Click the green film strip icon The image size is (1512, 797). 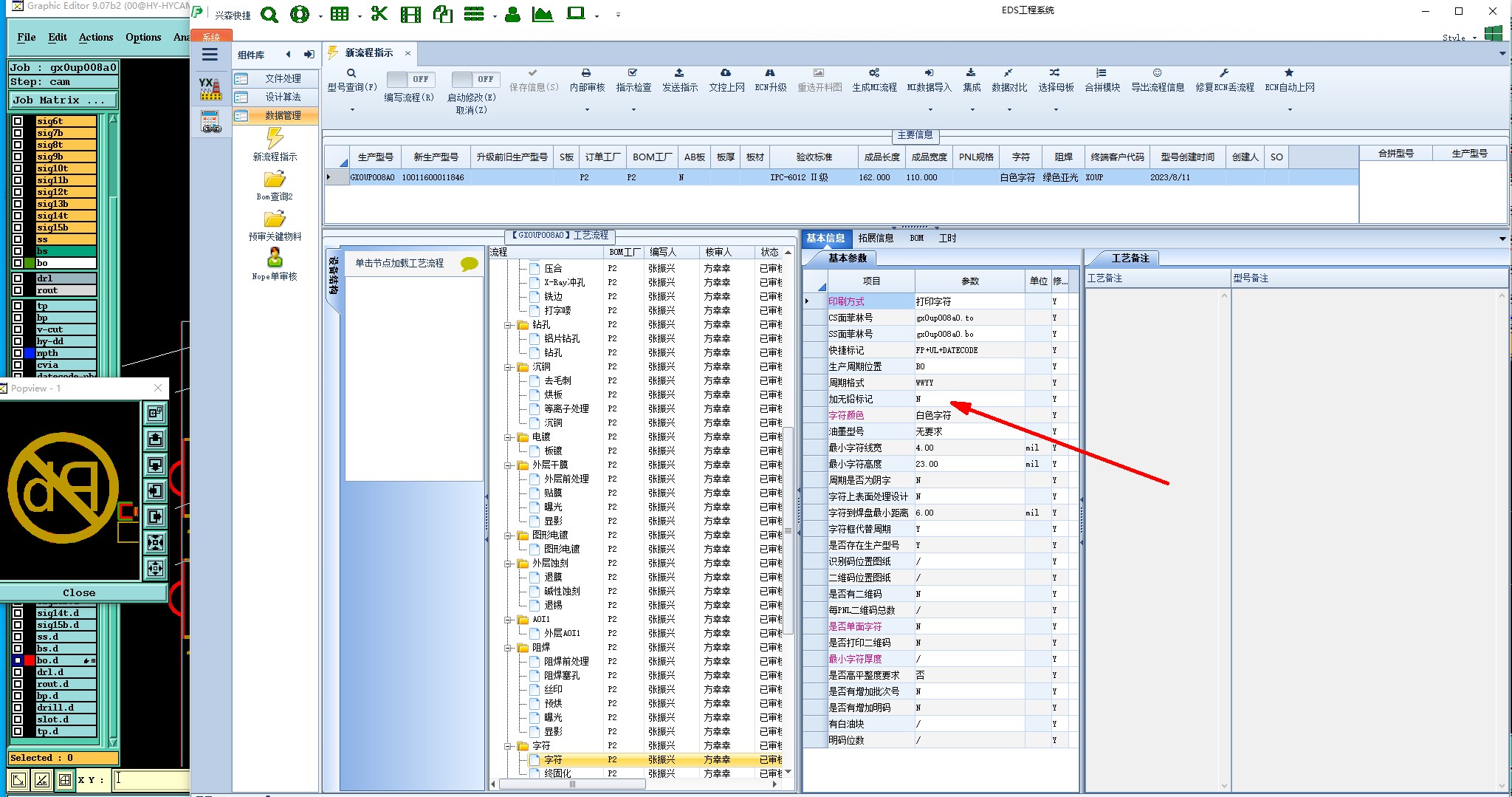pos(410,15)
